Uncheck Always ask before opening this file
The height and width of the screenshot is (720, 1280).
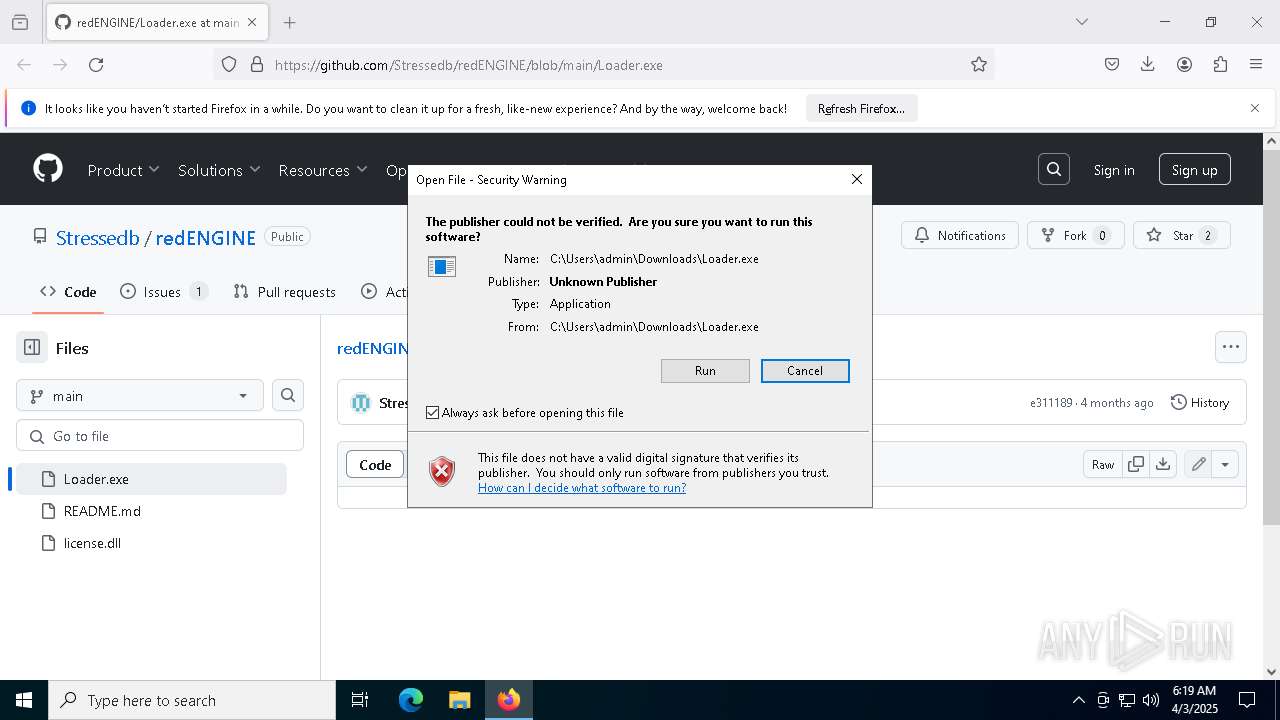(x=433, y=413)
